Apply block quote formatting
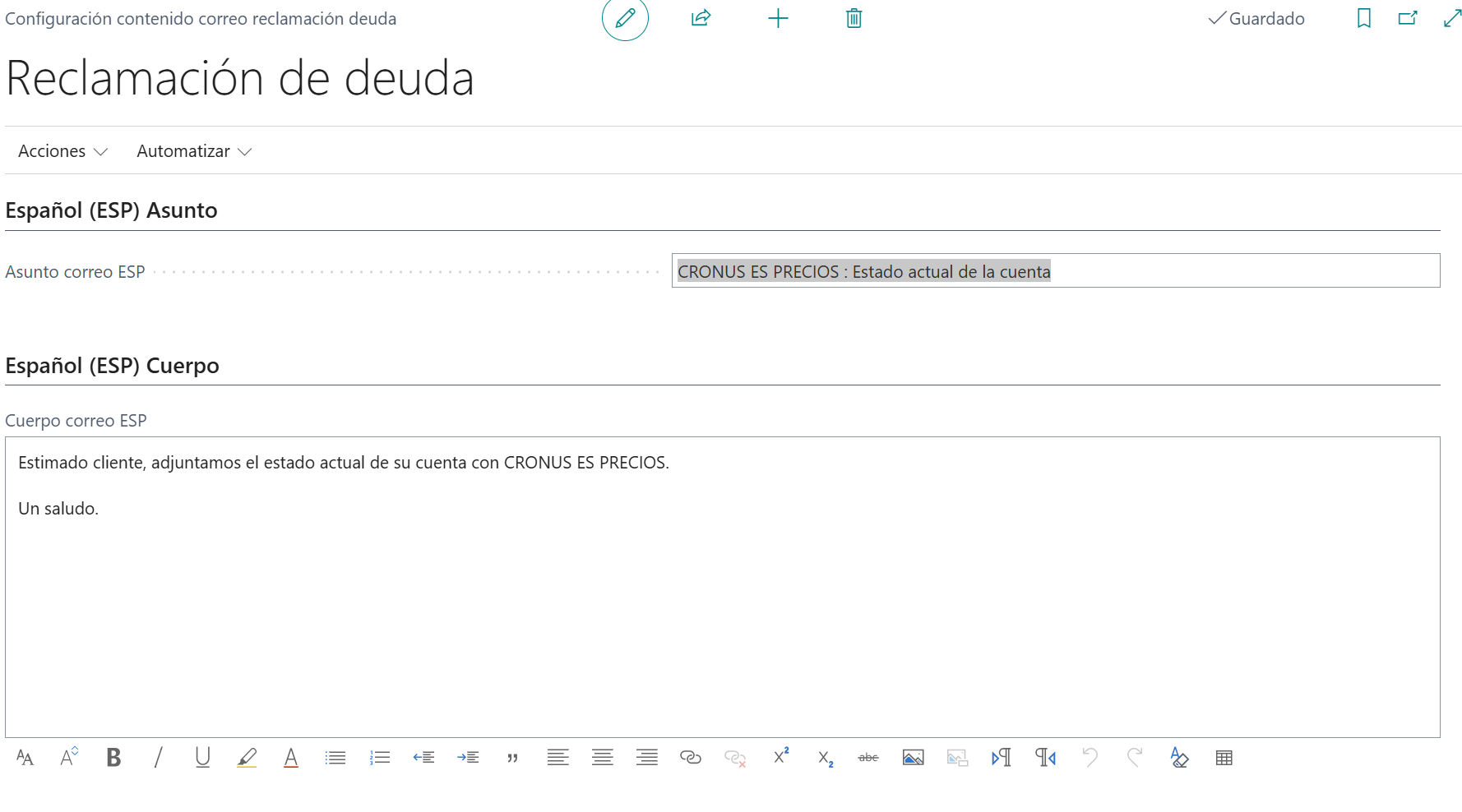This screenshot has width=1462, height=812. coord(513,758)
